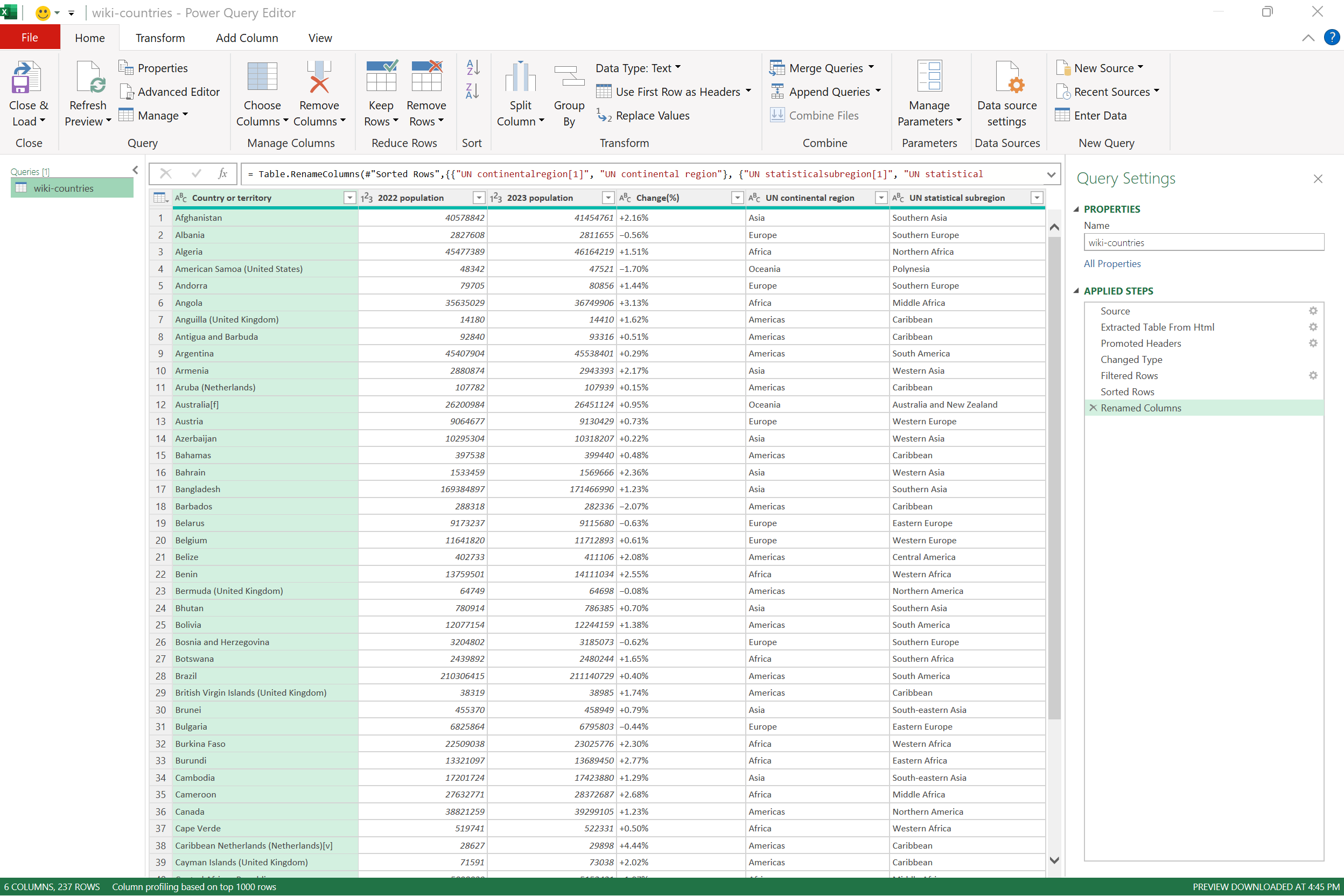The height and width of the screenshot is (896, 1344).
Task: Click the Split Column icon
Action: (x=520, y=78)
